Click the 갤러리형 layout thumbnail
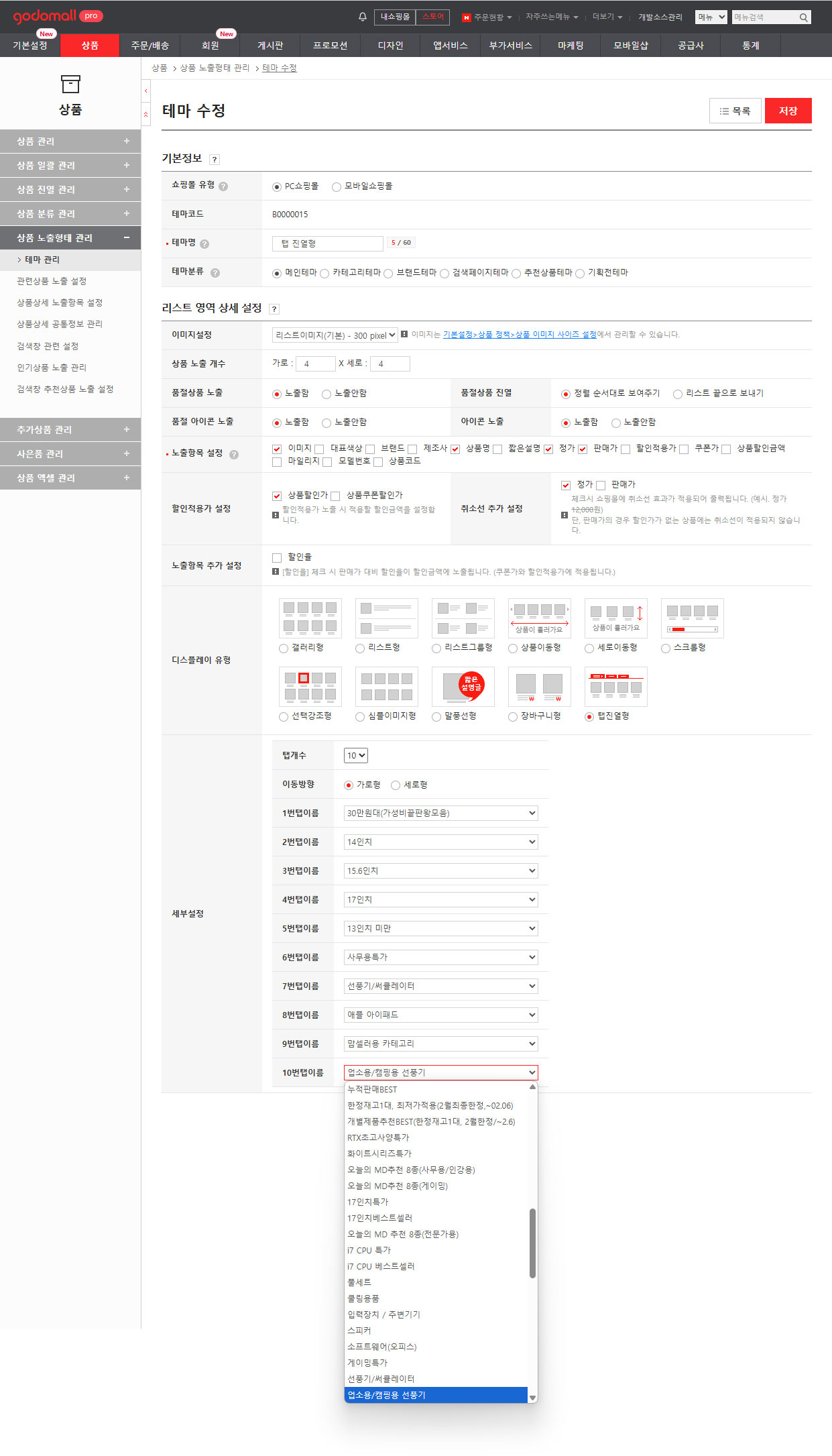This screenshot has width=832, height=1456. click(310, 618)
